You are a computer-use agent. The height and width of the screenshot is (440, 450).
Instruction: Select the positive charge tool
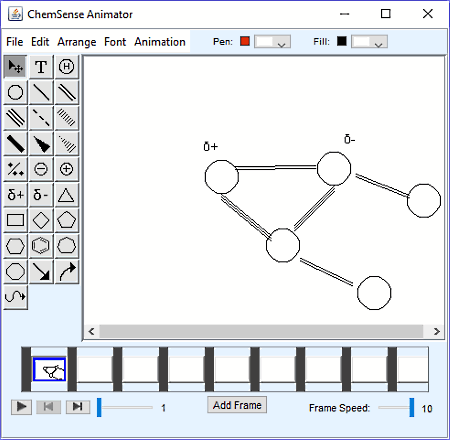[67, 169]
